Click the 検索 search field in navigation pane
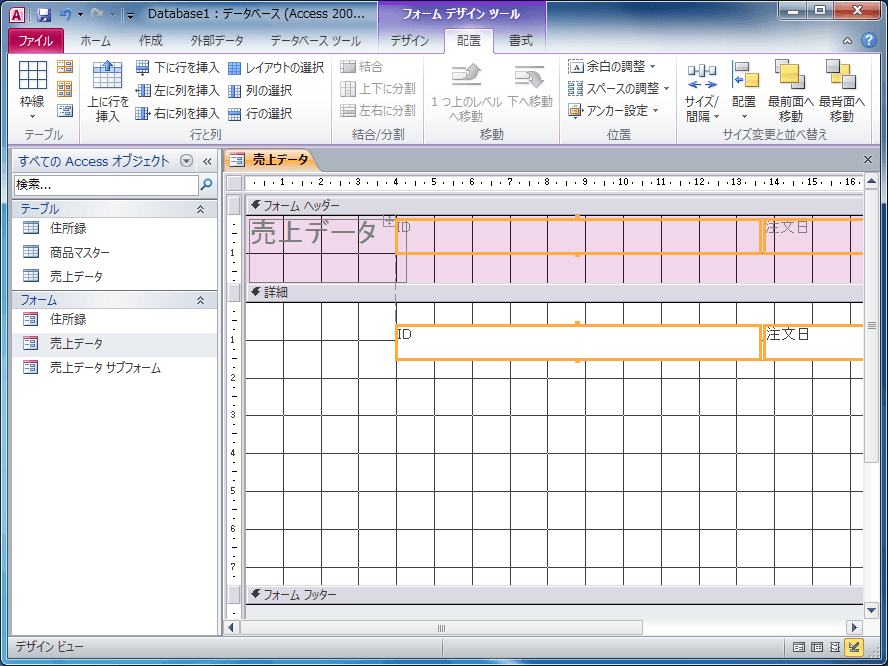The width and height of the screenshot is (888, 666). [106, 185]
